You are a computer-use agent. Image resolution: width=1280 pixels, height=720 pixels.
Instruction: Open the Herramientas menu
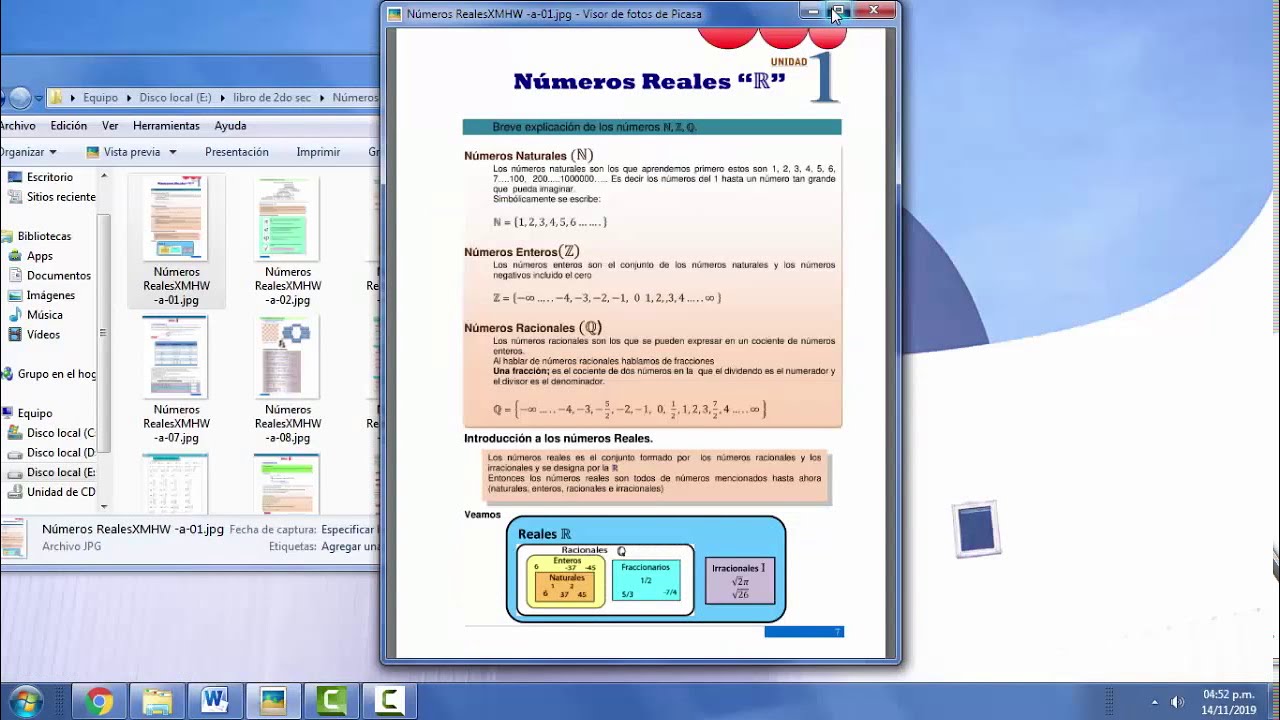[166, 126]
